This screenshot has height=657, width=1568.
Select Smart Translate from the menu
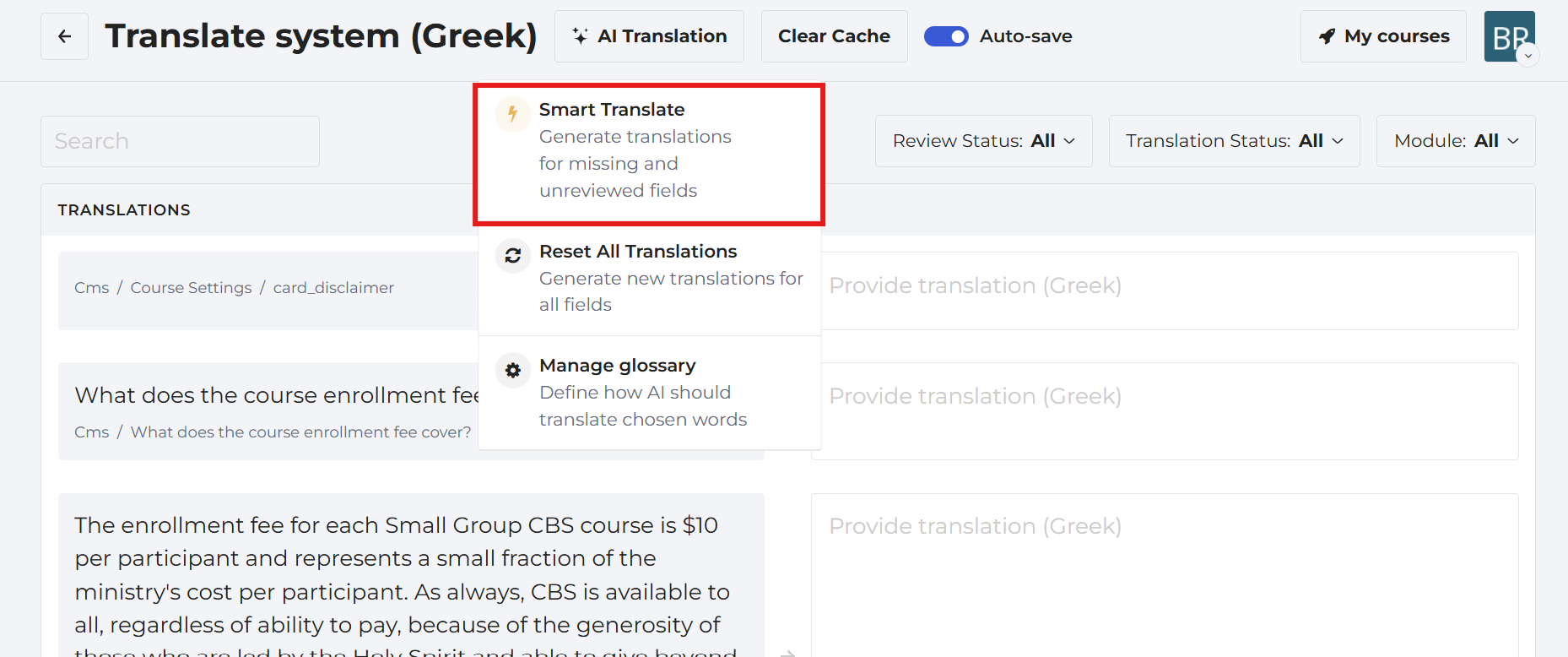(649, 154)
